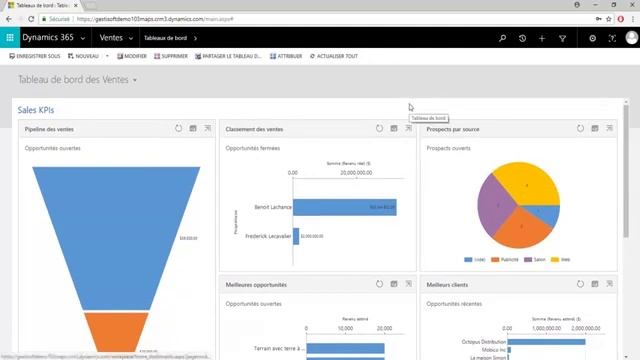Bookmark this page with star icon

(609, 19)
